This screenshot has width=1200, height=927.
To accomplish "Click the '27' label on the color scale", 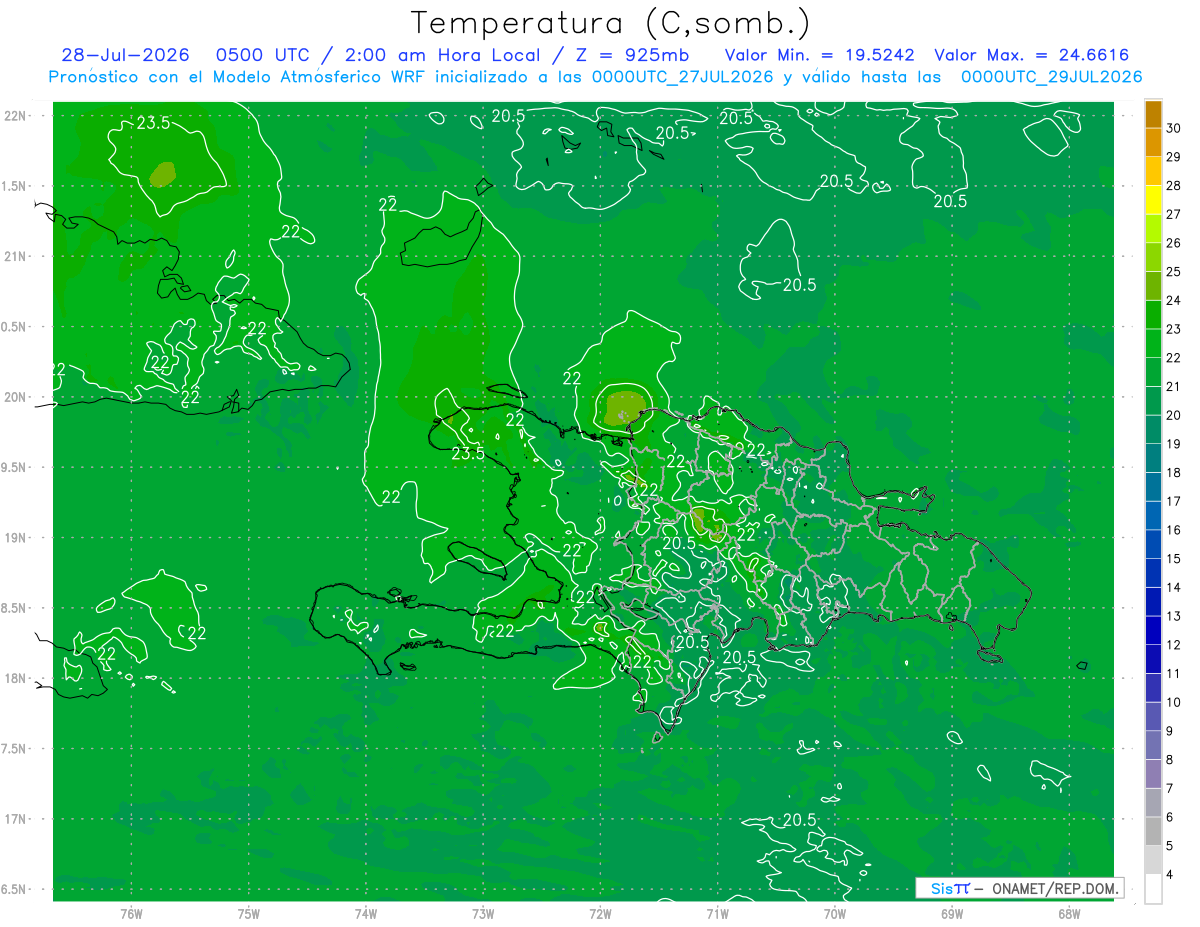I will pos(1174,214).
